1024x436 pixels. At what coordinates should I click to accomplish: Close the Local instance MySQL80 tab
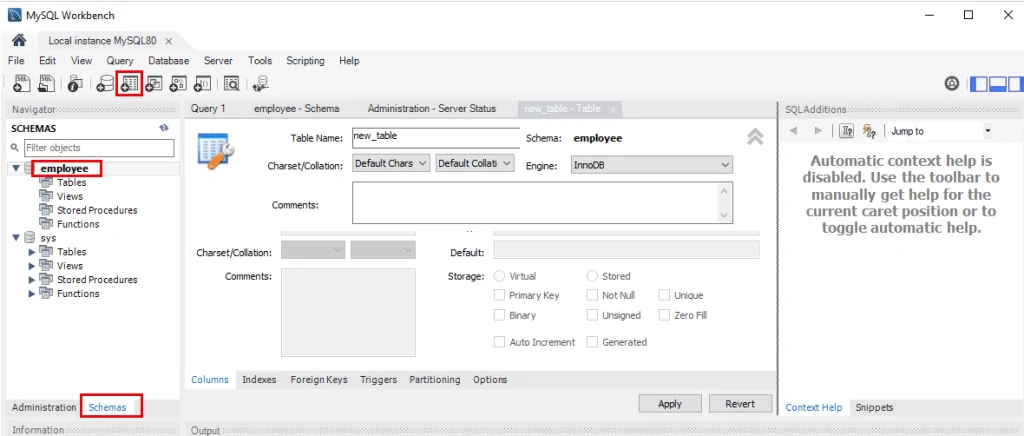[168, 40]
